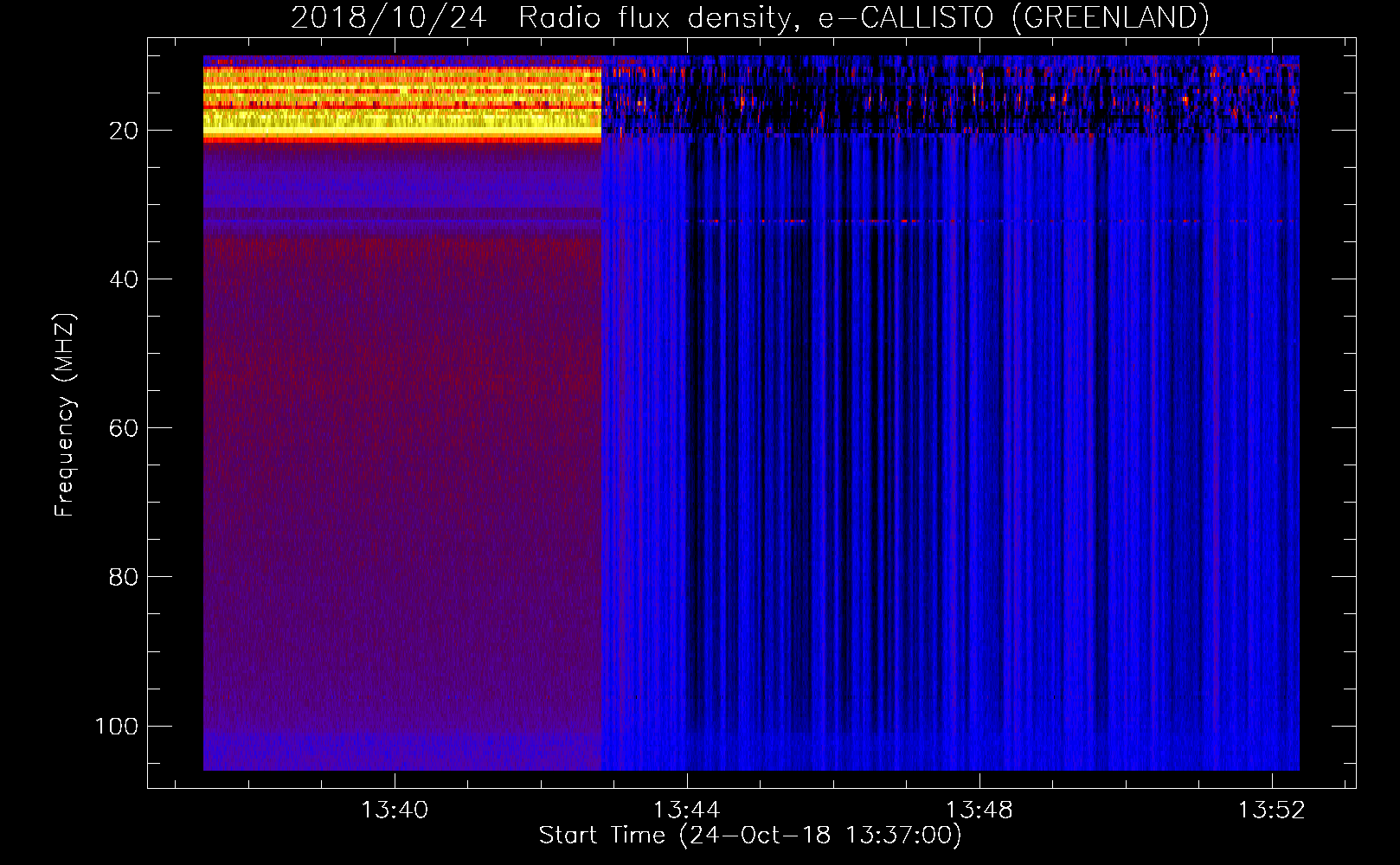Image resolution: width=1400 pixels, height=865 pixels.
Task: Click the 13:48 time tick label
Action: click(979, 811)
